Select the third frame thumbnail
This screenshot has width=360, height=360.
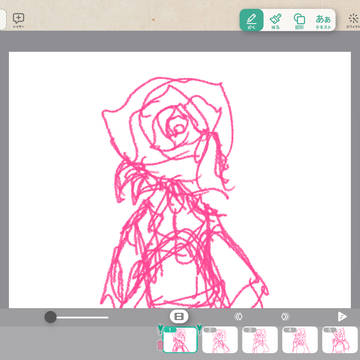(260, 340)
